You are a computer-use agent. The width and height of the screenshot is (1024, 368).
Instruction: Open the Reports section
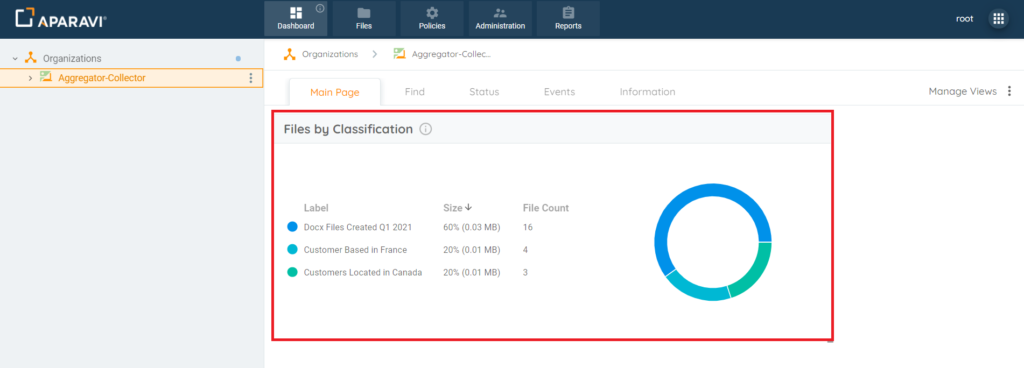coord(568,19)
